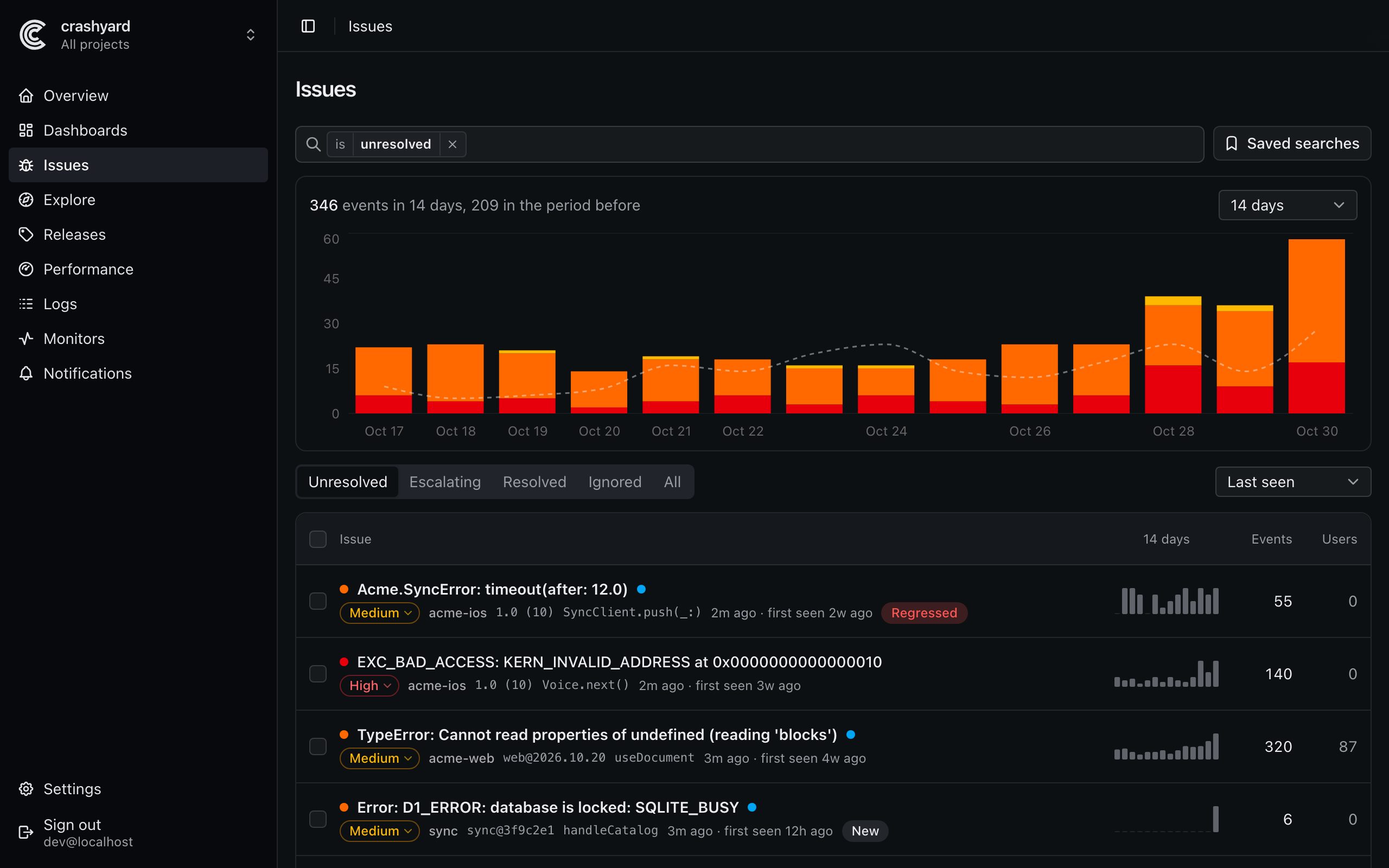Toggle the sidebar panel icon
Viewport: 1389px width, 868px height.
(308, 26)
